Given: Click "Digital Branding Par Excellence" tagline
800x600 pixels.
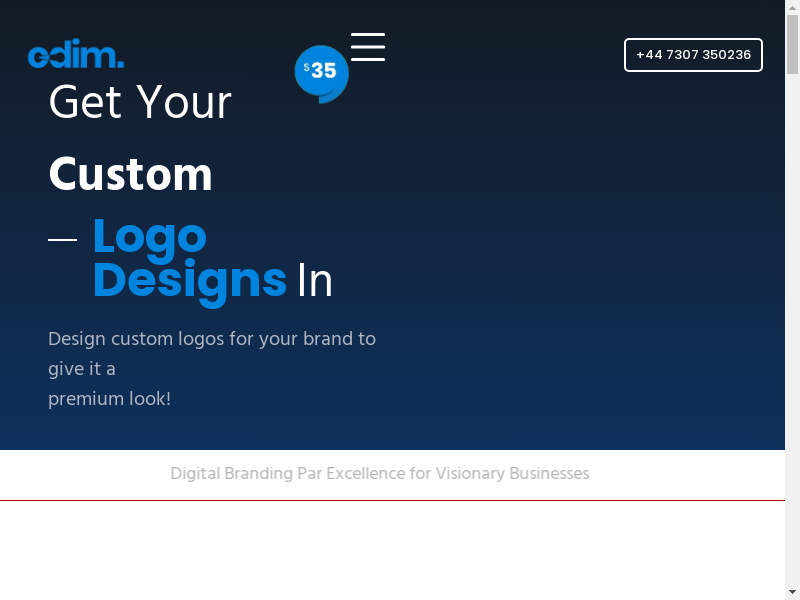Looking at the screenshot, I should pos(380,473).
